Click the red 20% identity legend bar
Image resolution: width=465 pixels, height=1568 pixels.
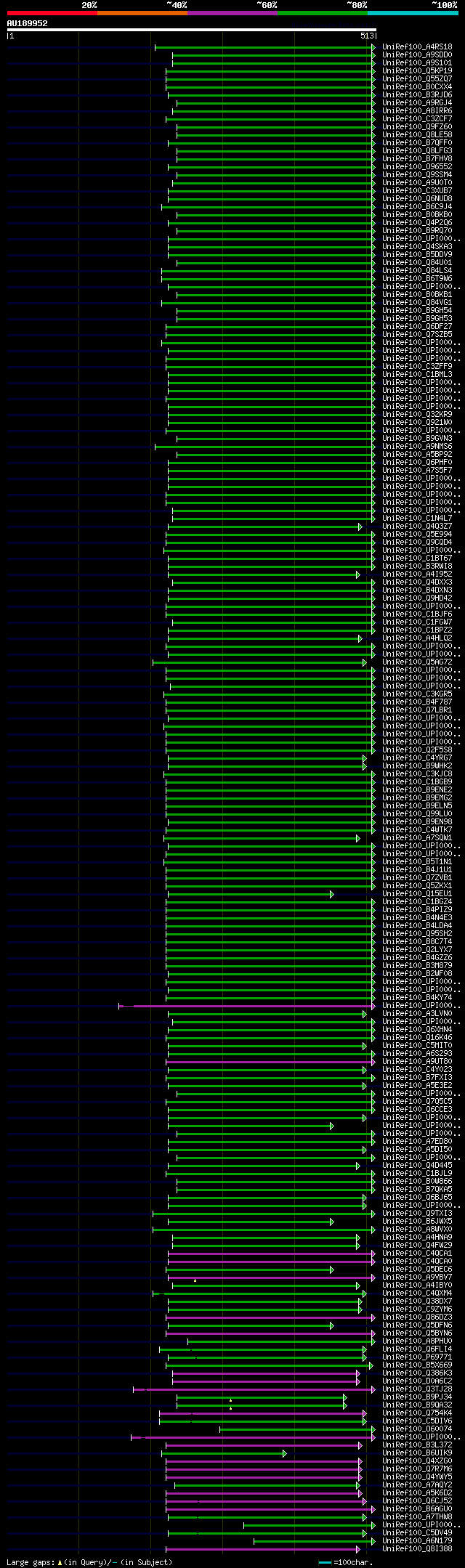[x=52, y=13]
